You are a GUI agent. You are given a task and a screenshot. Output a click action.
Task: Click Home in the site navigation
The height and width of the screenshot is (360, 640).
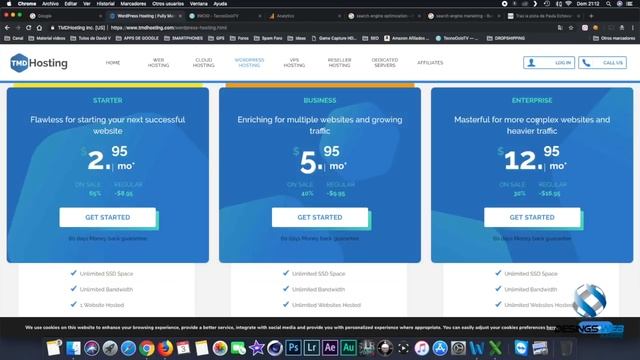(x=113, y=62)
